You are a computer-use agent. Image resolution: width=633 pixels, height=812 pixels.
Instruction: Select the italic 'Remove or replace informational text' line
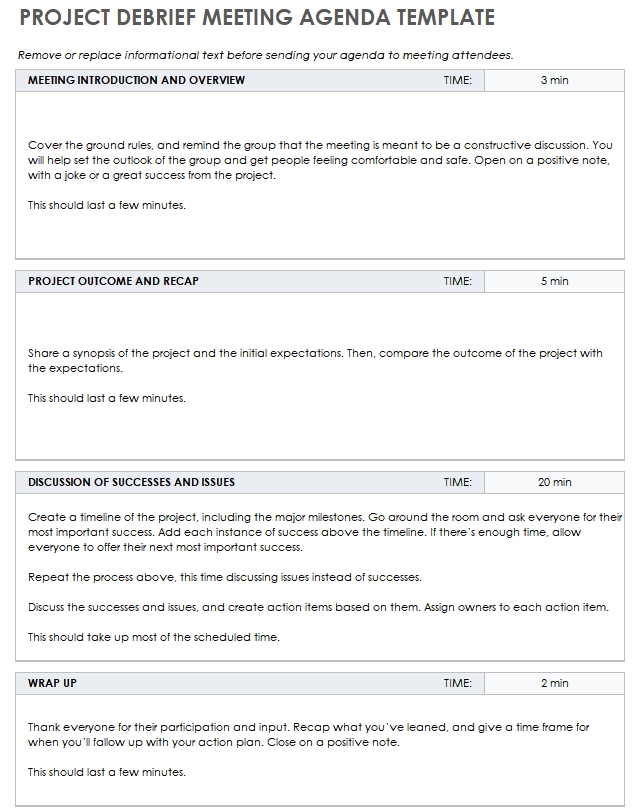click(265, 55)
